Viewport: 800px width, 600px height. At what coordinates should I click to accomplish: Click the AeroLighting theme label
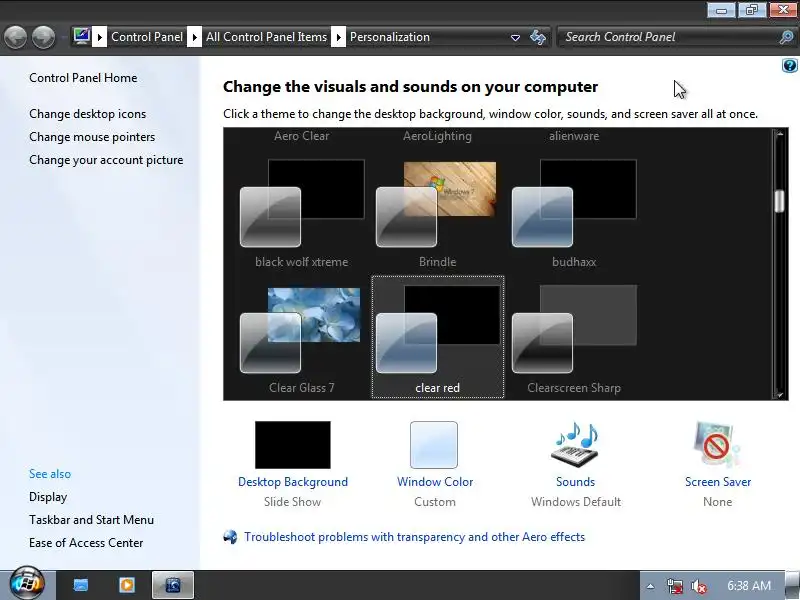437,136
